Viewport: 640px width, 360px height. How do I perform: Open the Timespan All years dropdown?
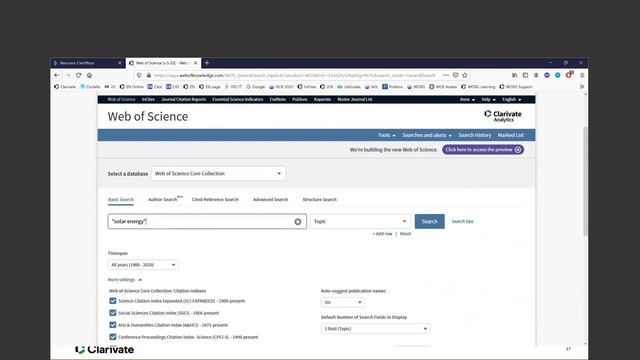pos(143,265)
